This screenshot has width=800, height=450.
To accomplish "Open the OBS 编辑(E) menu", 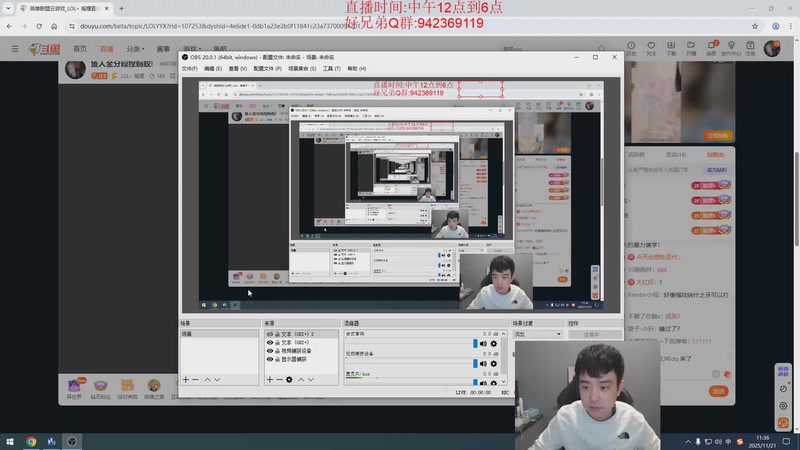I will [x=213, y=68].
